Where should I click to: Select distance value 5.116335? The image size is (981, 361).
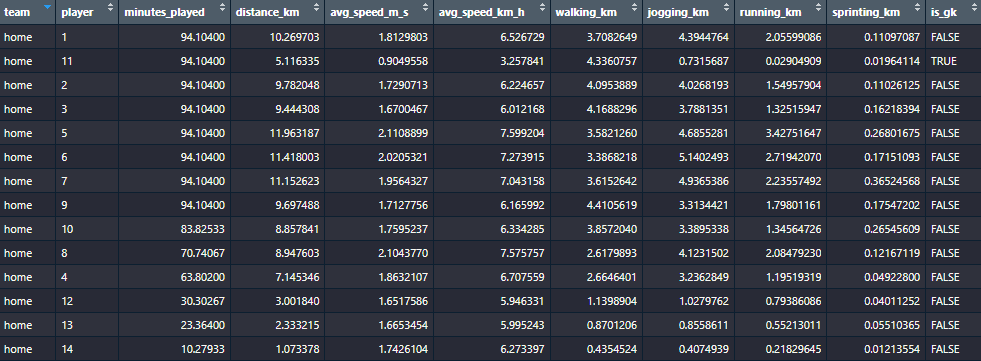point(297,61)
